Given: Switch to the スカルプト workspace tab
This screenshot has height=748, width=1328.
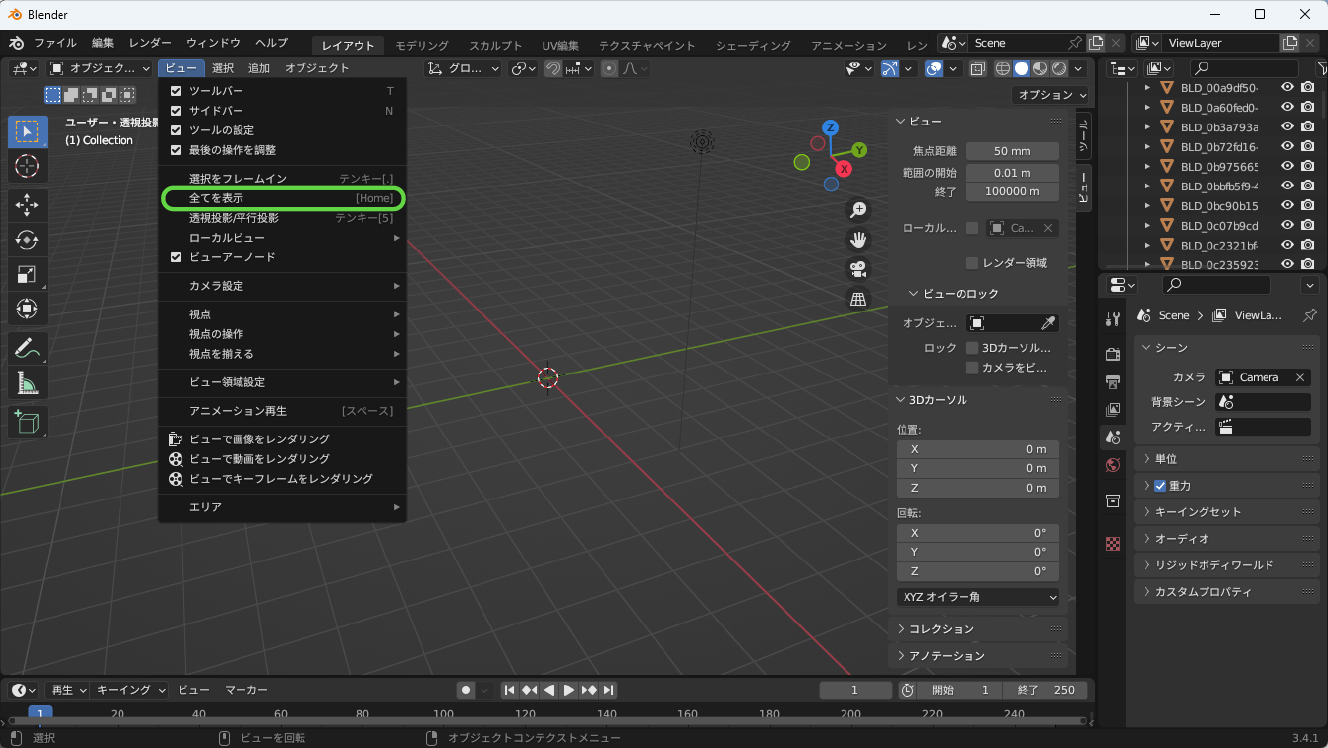Looking at the screenshot, I should tap(496, 45).
